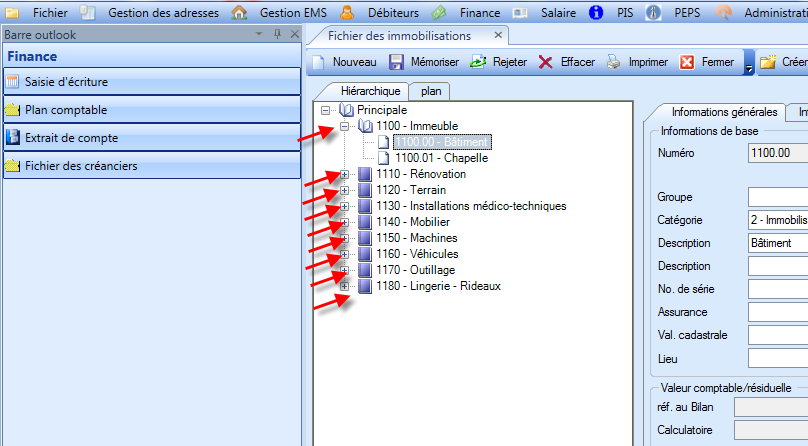The height and width of the screenshot is (446, 808).
Task: Click the No. de série field
Action: tap(778, 289)
